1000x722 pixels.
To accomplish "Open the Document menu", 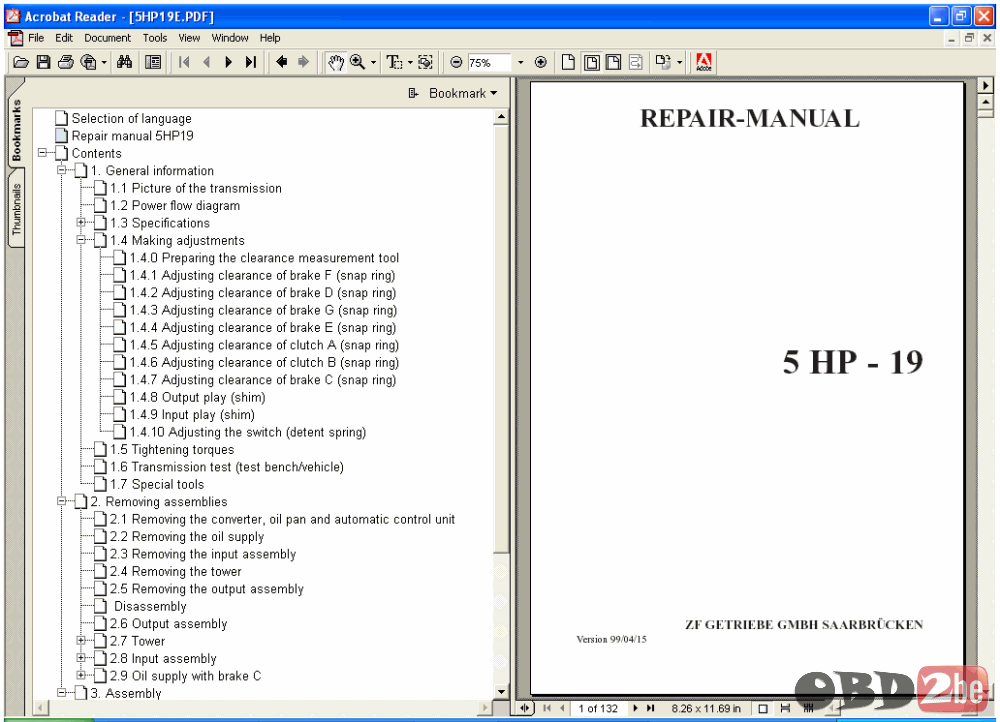I will point(107,38).
